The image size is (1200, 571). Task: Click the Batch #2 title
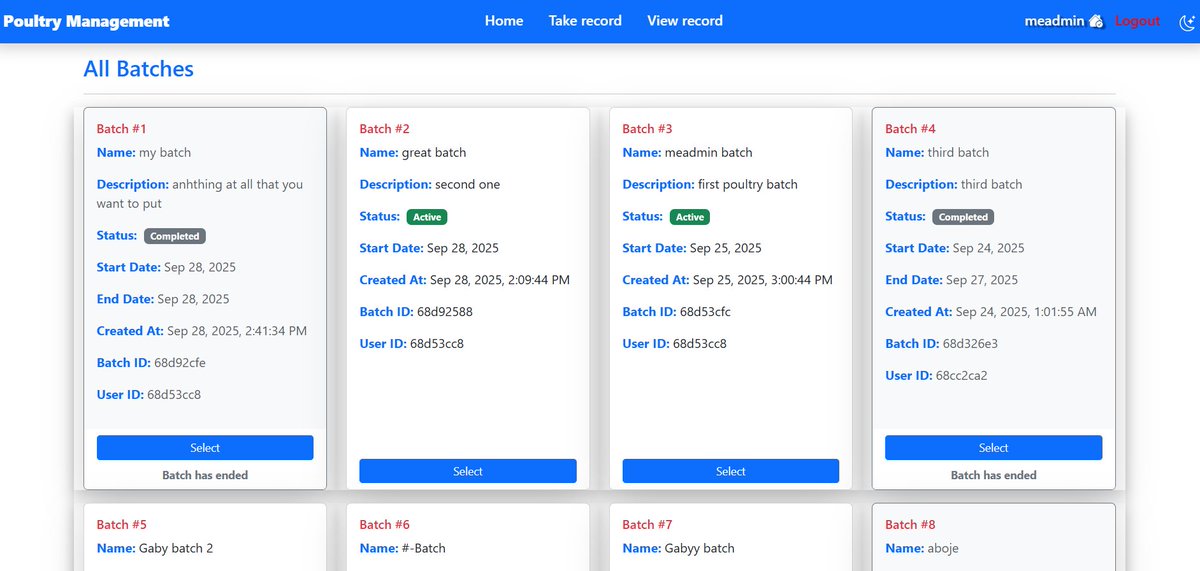[385, 129]
